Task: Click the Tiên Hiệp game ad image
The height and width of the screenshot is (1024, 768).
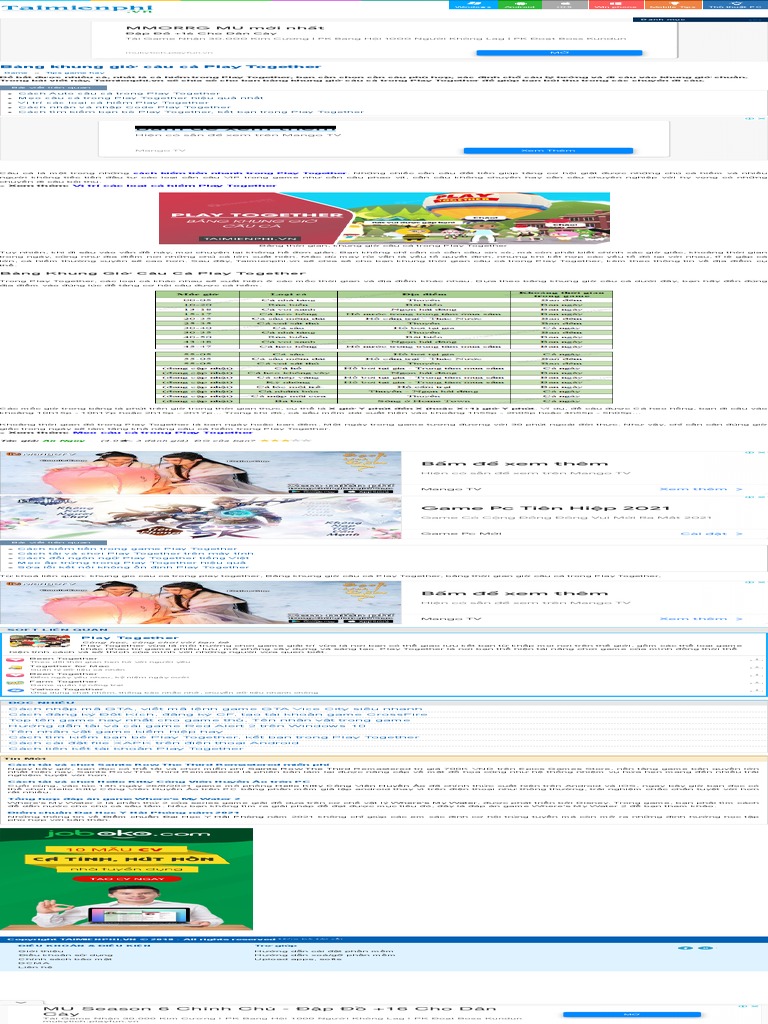Action: pyautogui.click(x=200, y=517)
